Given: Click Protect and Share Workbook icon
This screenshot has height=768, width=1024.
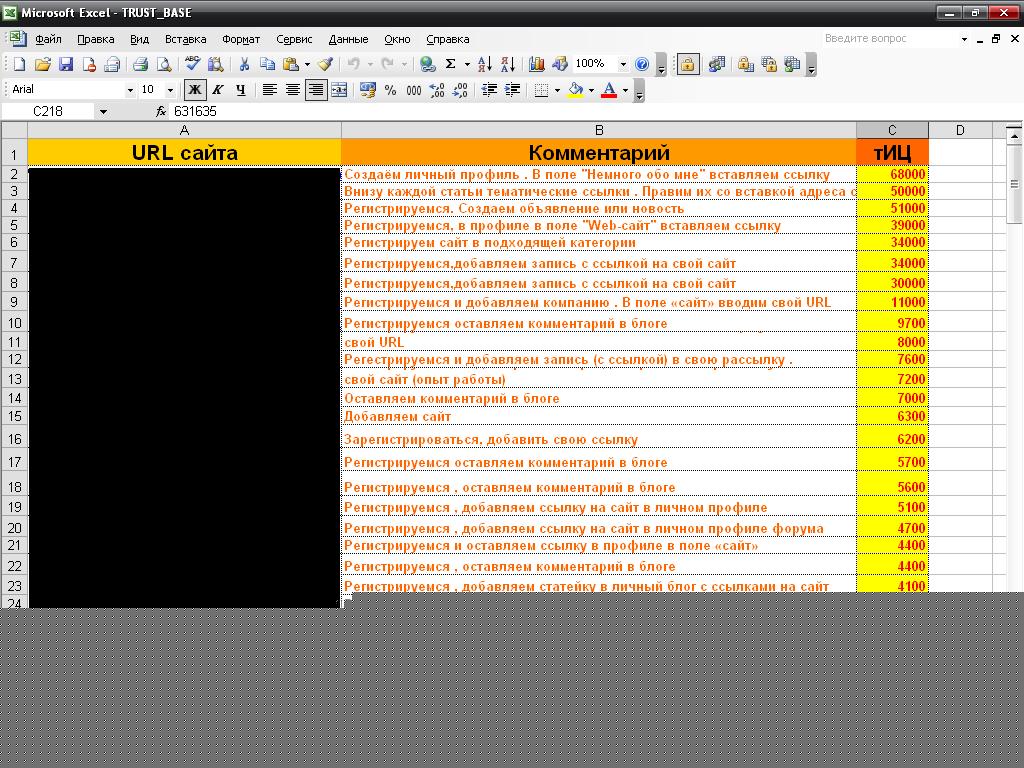Looking at the screenshot, I should coord(792,64).
